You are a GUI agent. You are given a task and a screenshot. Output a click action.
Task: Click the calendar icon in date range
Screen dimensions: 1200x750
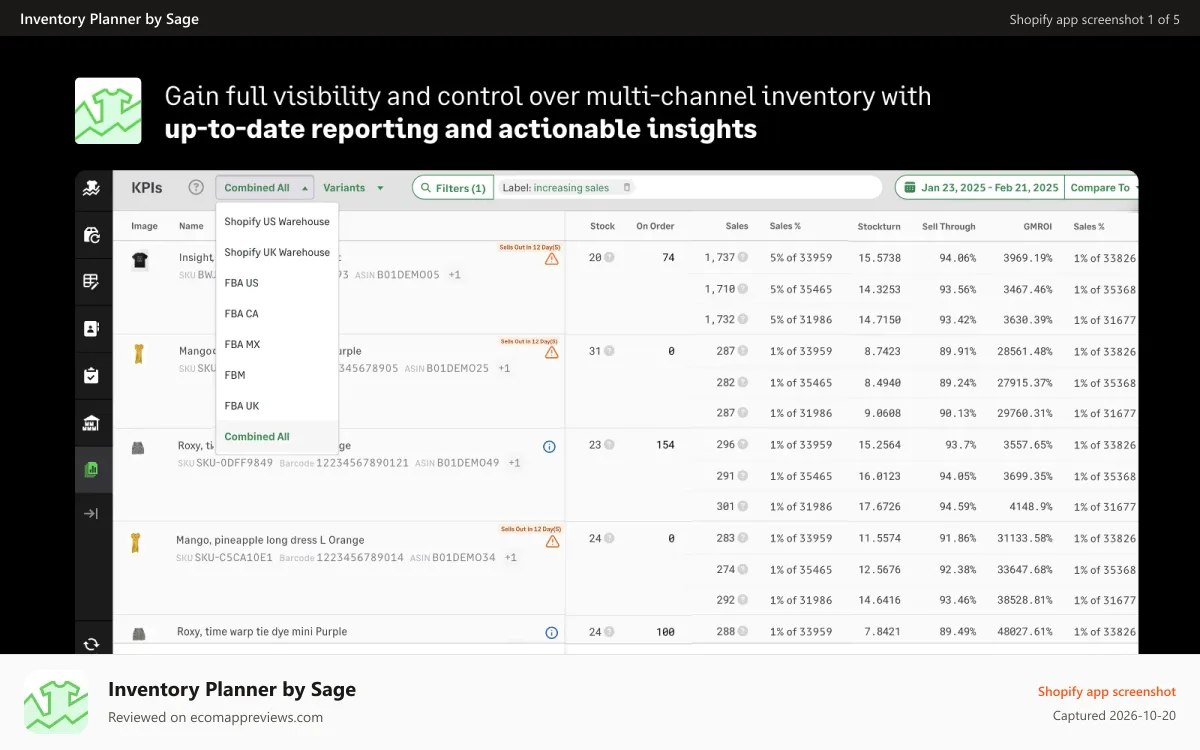[x=909, y=187]
